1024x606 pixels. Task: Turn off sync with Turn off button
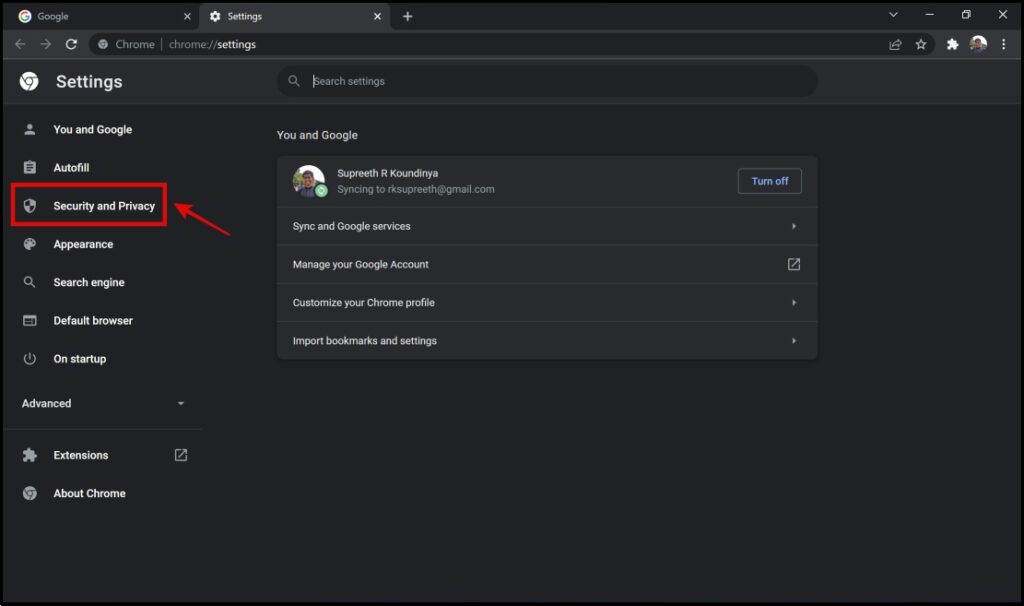[769, 181]
